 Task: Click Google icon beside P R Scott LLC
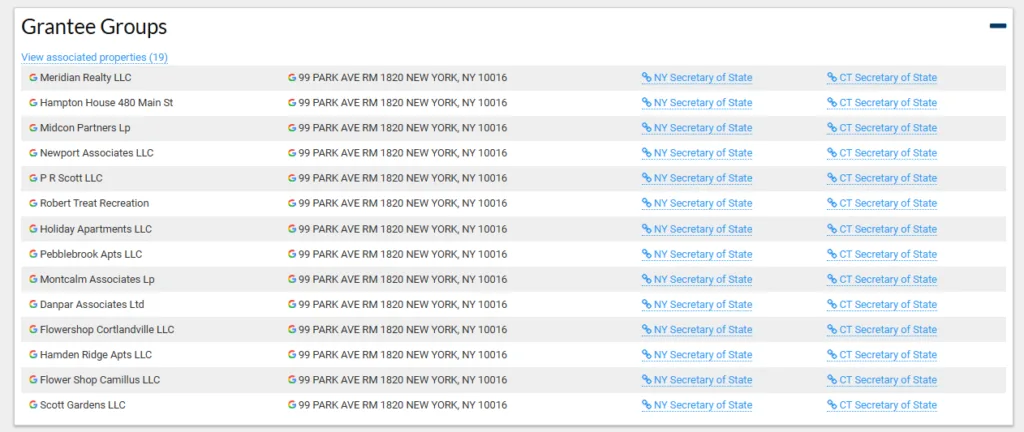33,178
